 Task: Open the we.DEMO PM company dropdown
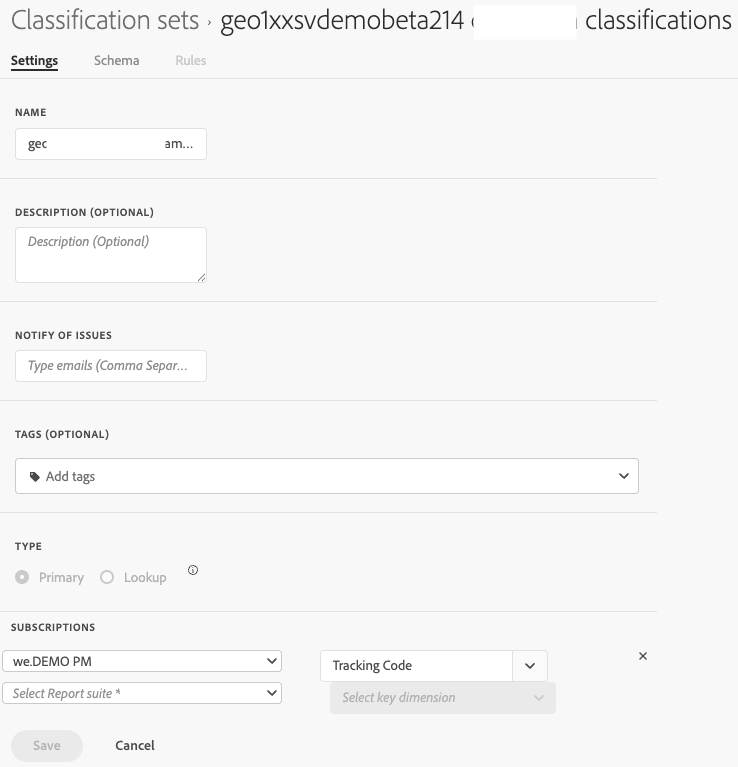tap(142, 661)
